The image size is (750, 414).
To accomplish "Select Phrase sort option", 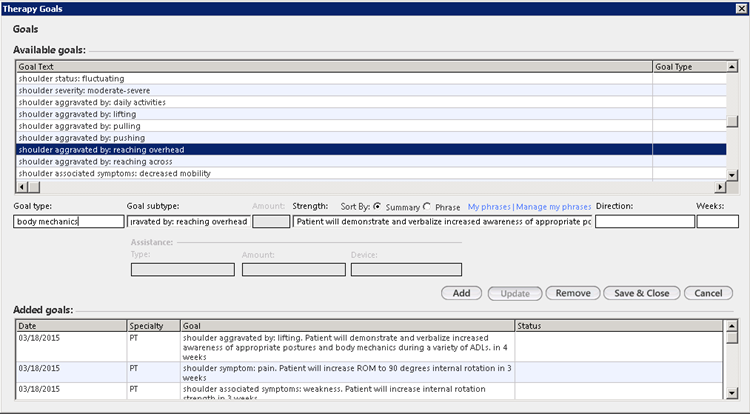I will (427, 207).
